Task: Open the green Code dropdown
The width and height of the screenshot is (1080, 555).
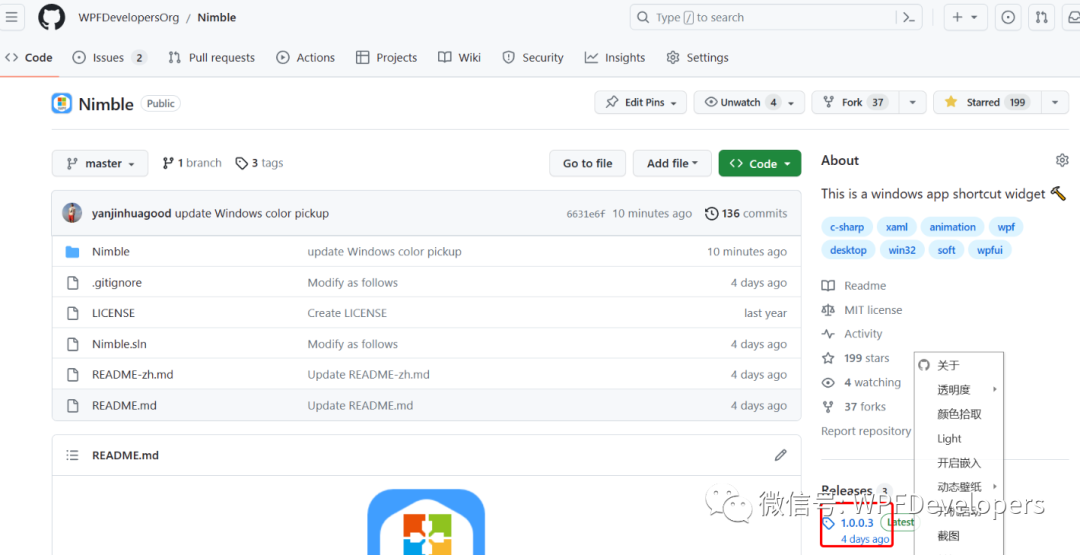Action: coord(760,164)
